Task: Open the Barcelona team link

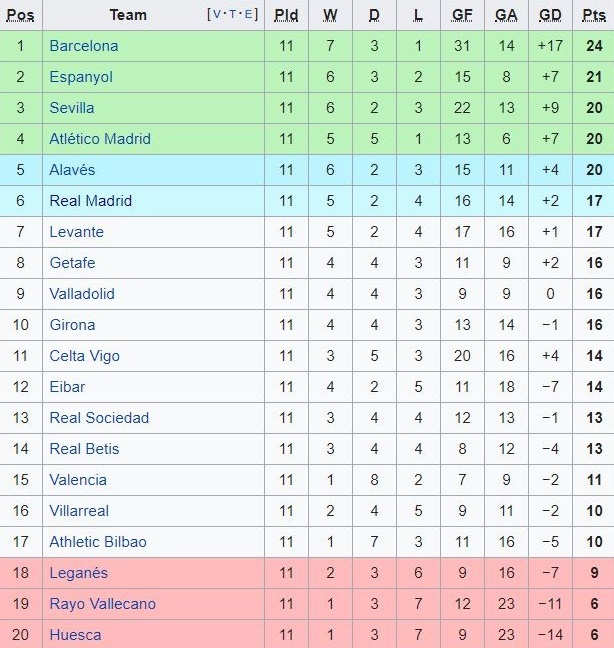Action: 84,46
